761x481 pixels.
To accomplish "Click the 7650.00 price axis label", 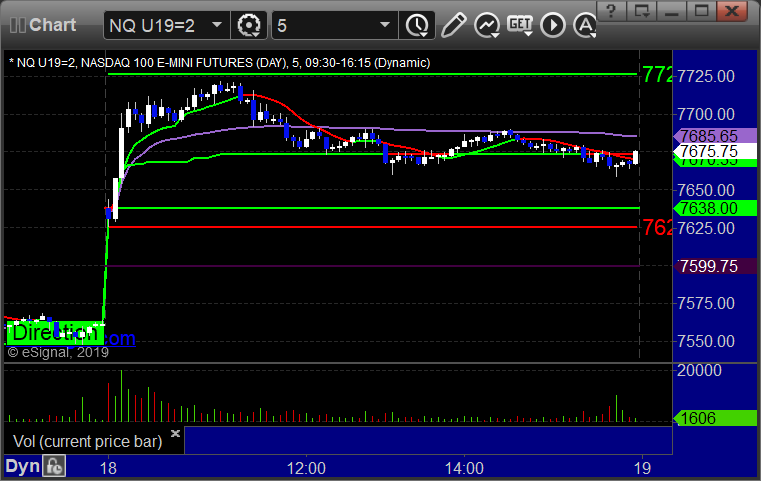I will click(x=706, y=190).
